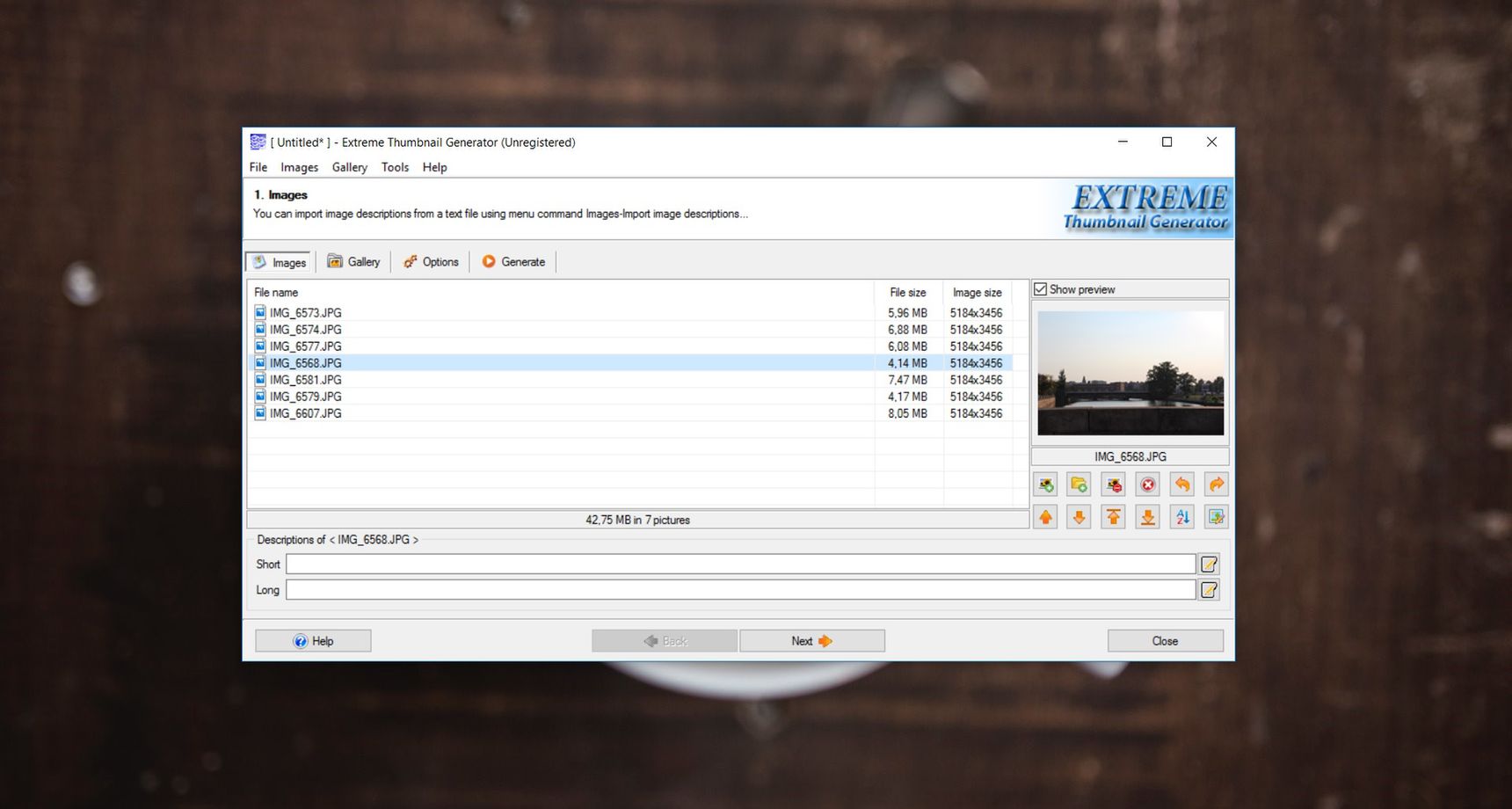Open the Gallery menu in the menu bar
Screen dimensions: 1512x809
click(350, 167)
